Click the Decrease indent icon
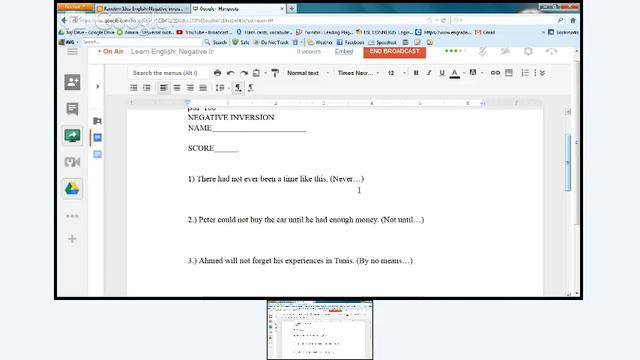The width and height of the screenshot is (640, 360). 133,88
